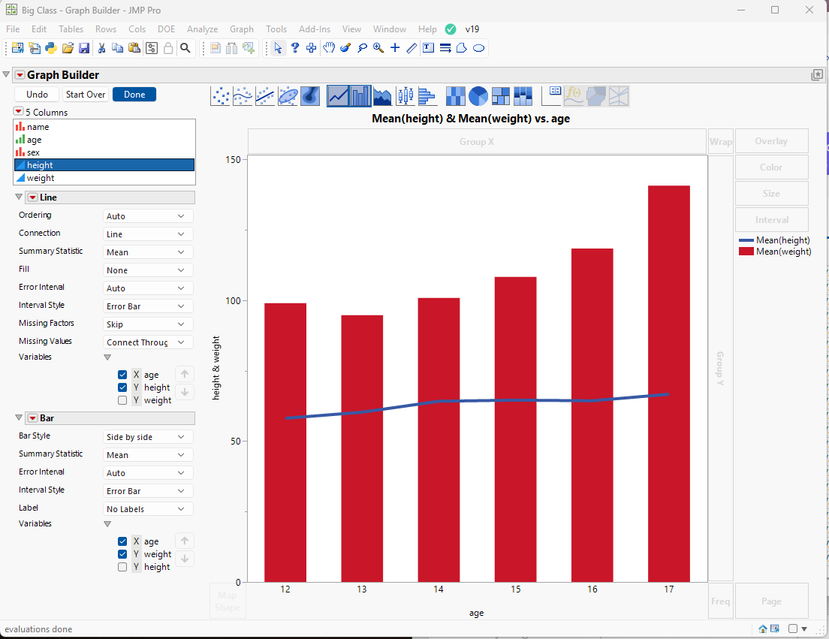Choose the Pie chart element icon
The image size is (829, 639).
click(478, 96)
